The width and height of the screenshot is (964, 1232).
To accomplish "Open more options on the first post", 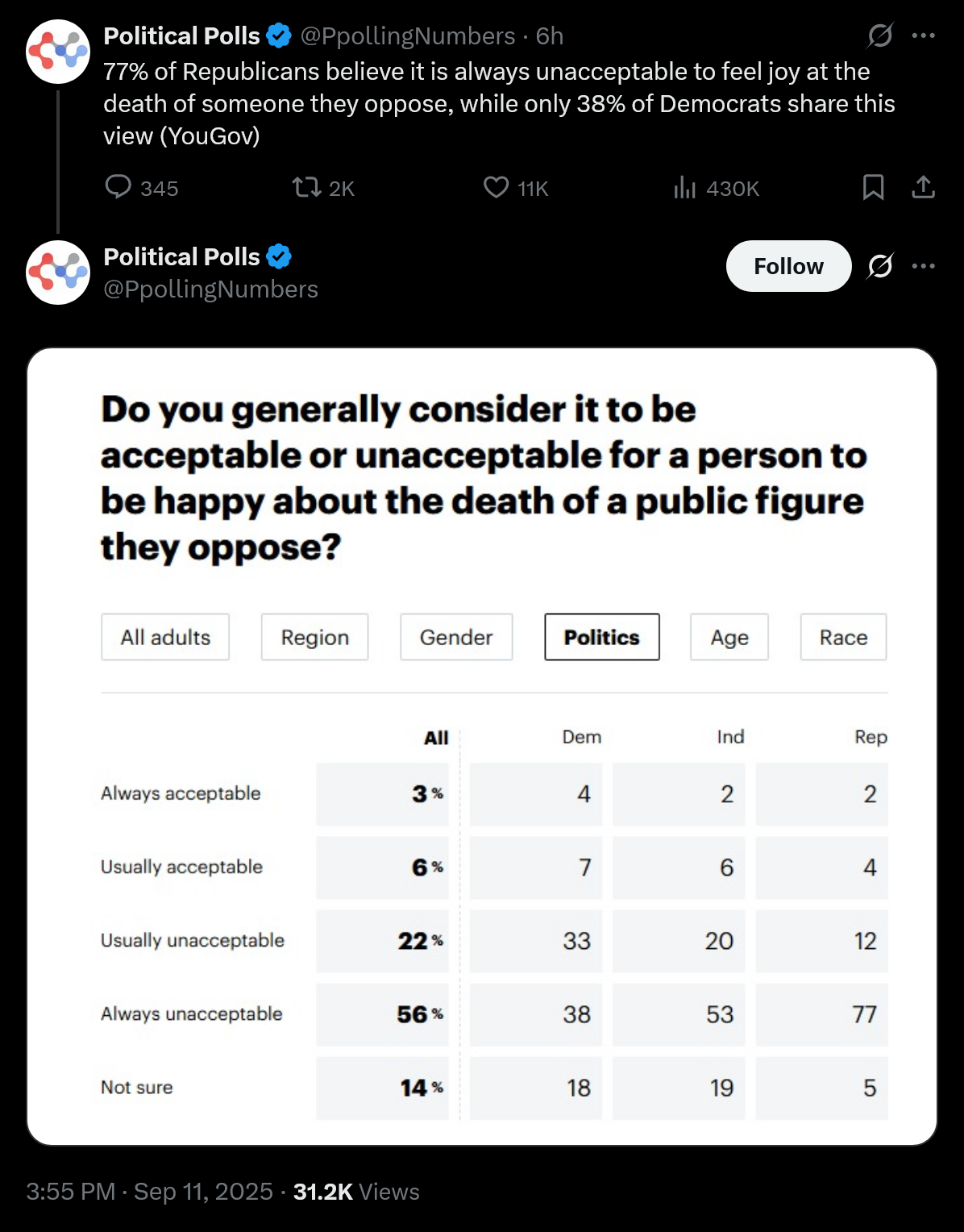I will (x=923, y=35).
